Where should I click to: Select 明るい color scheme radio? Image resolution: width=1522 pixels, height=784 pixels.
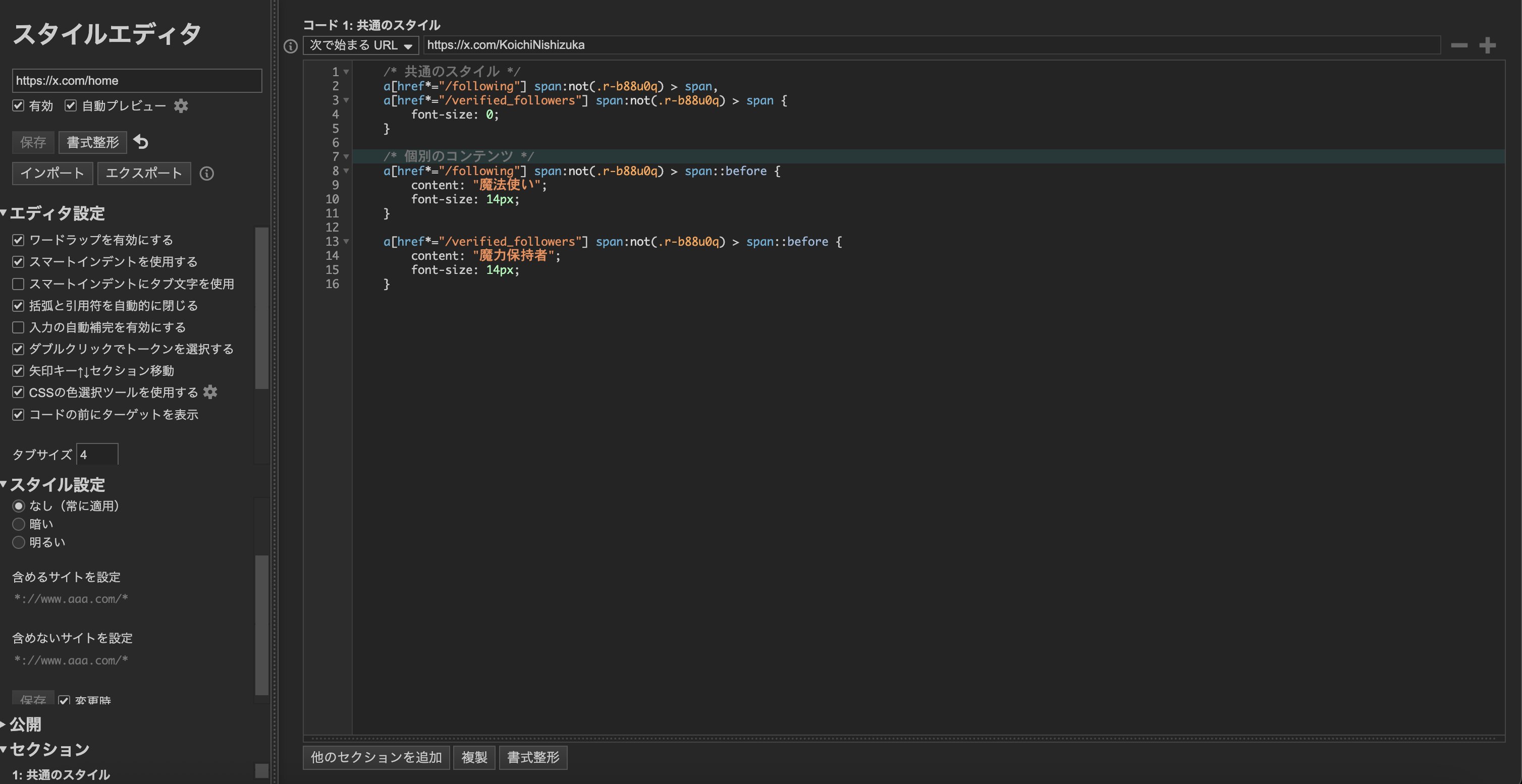tap(18, 542)
